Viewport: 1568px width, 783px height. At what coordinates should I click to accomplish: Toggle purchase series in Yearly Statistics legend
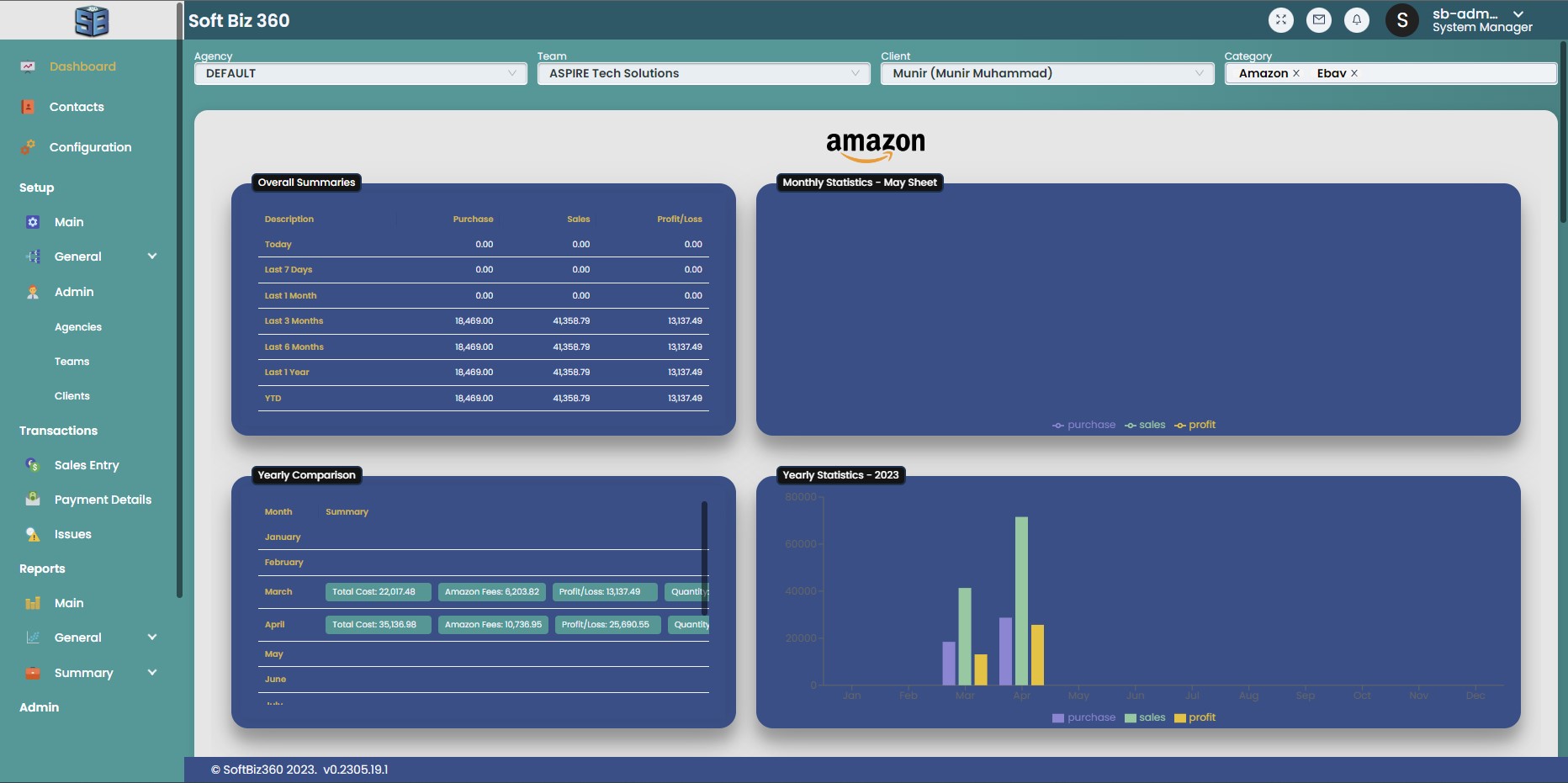point(1083,717)
